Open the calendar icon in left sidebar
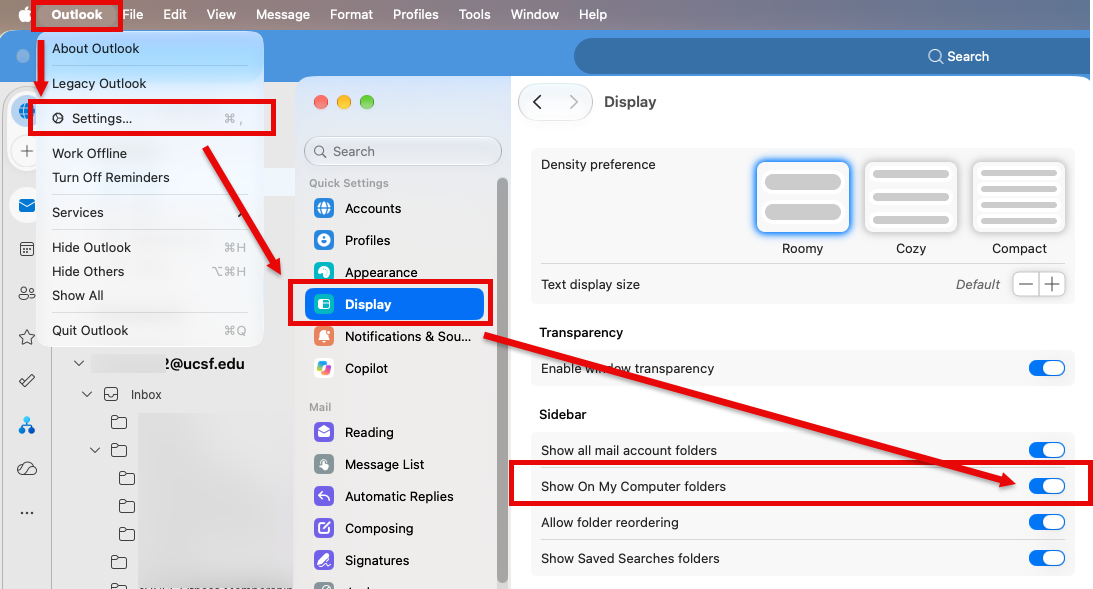Screen dimensions: 1093x589 coord(26,249)
